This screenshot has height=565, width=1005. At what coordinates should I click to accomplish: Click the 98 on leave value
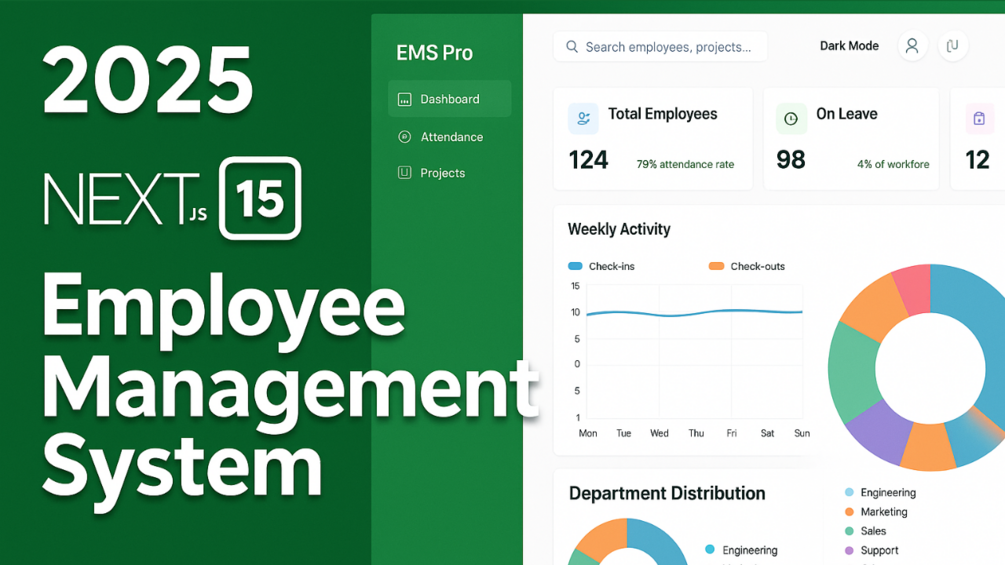(791, 160)
